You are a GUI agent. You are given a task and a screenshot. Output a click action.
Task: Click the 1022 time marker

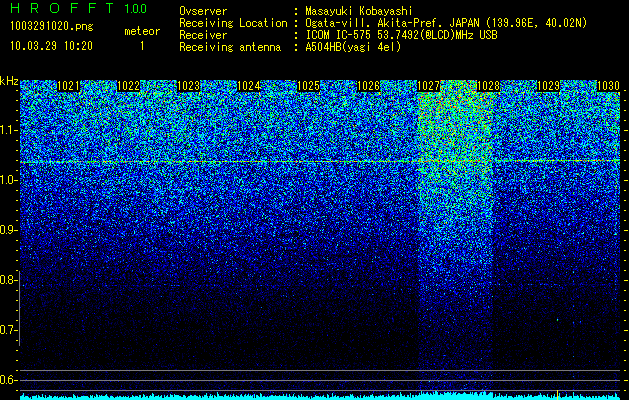click(128, 86)
